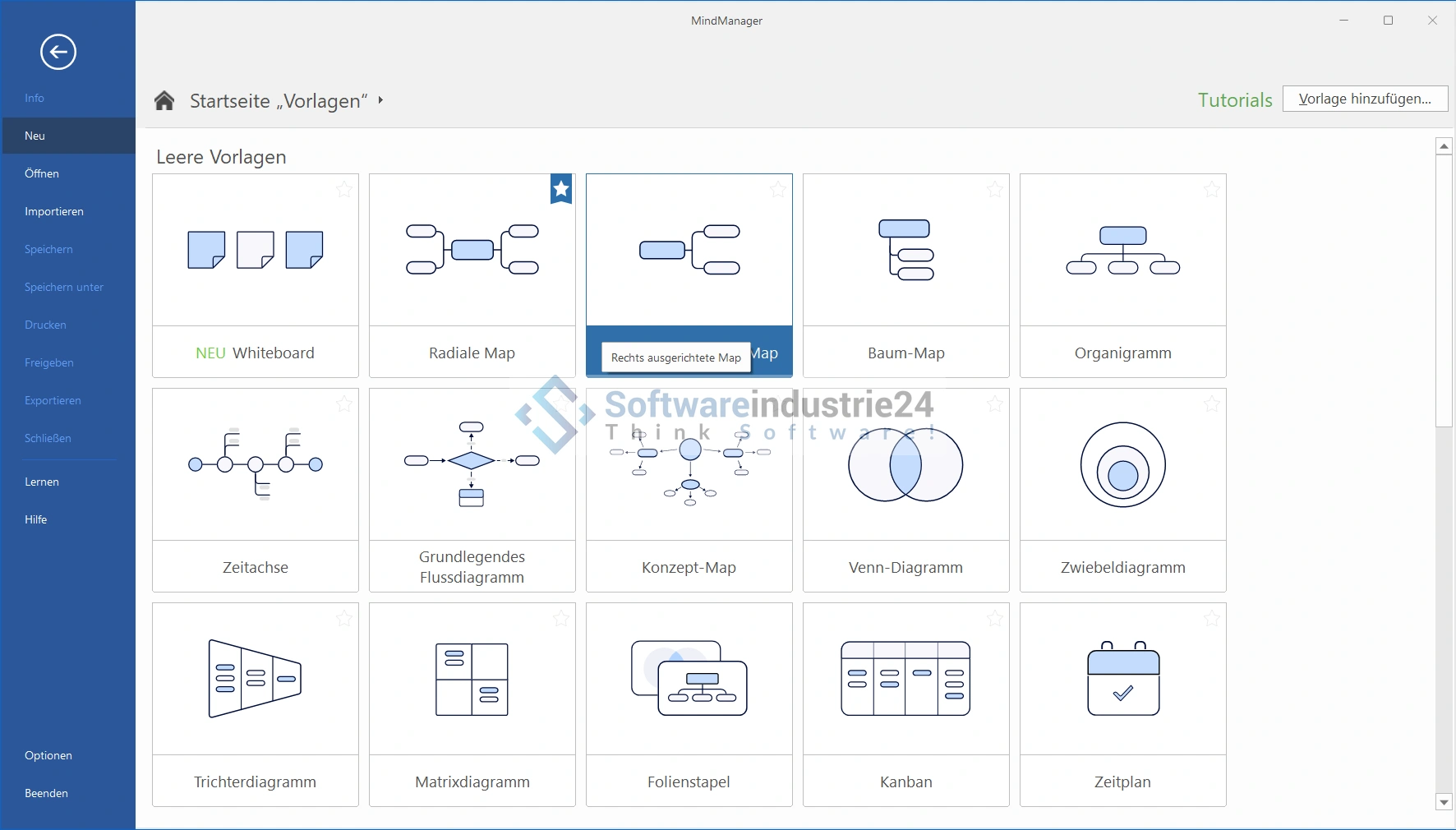Go to Importieren in sidebar
This screenshot has height=830, width=1456.
tap(54, 211)
